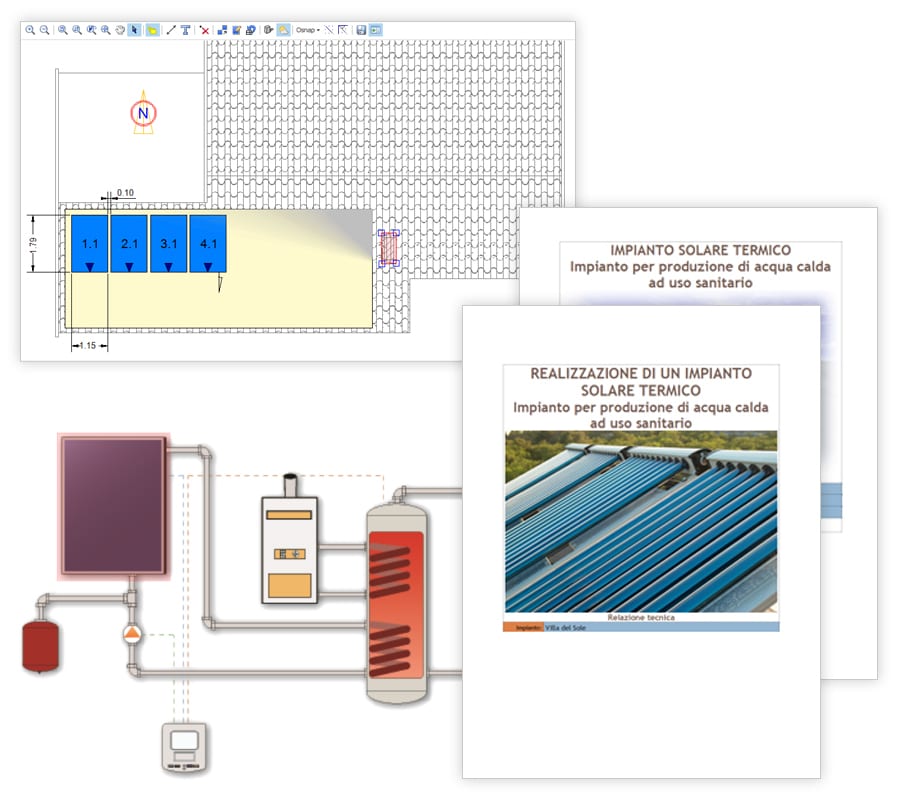Click the zoom out magnifier with minus
Image resolution: width=900 pixels, height=800 pixels.
pos(44,30)
